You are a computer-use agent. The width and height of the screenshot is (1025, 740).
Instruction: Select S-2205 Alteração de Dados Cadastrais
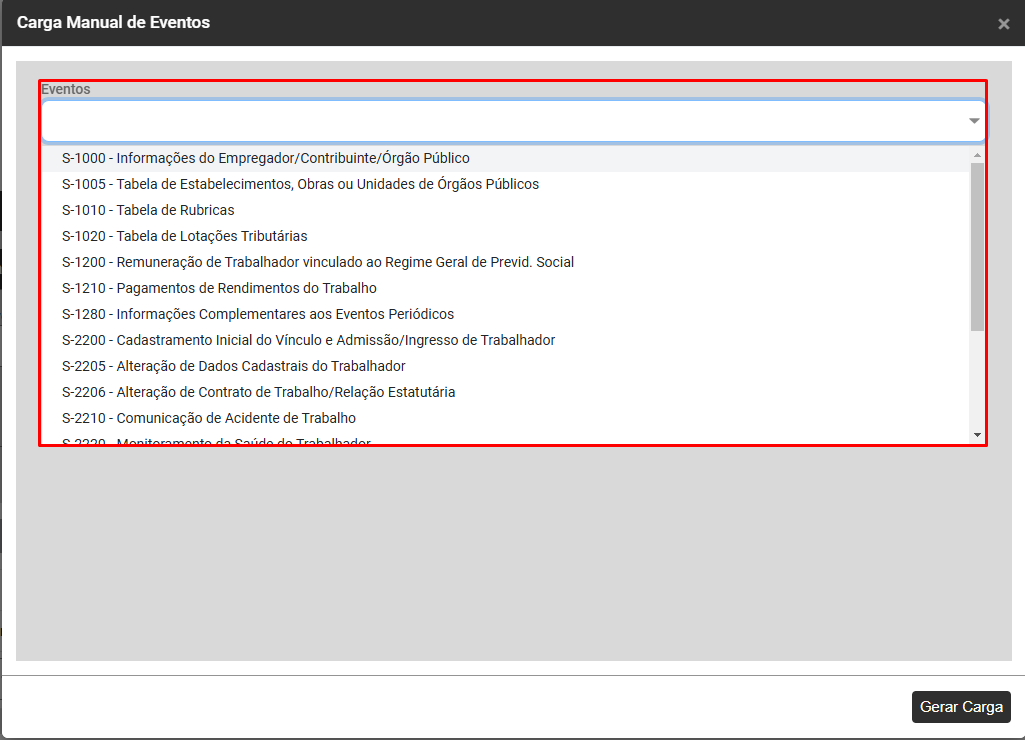coord(233,366)
